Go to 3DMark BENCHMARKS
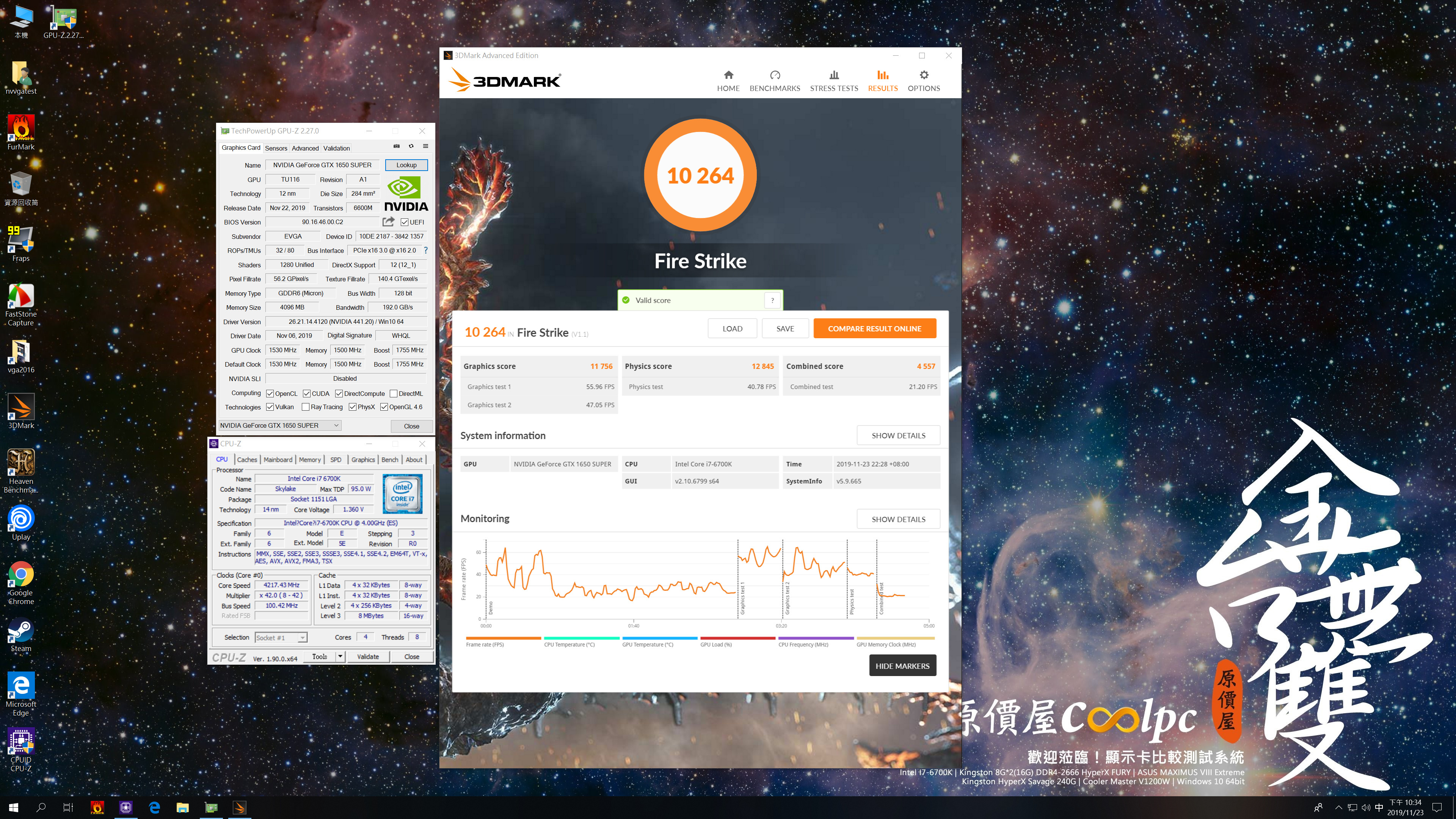 click(774, 81)
